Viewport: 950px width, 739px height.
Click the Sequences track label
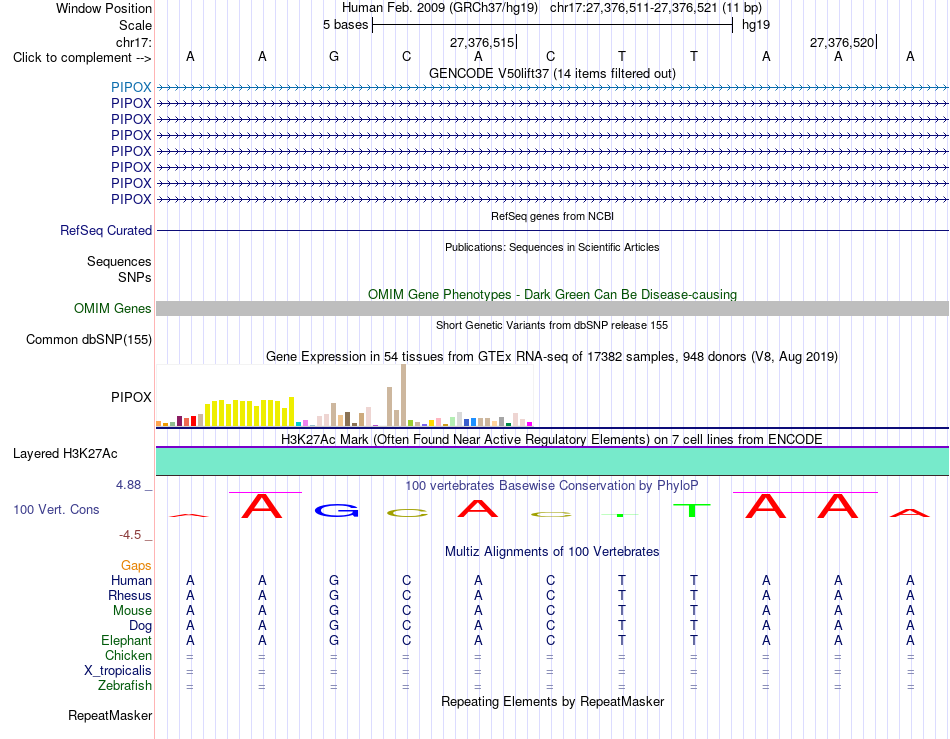(119, 261)
